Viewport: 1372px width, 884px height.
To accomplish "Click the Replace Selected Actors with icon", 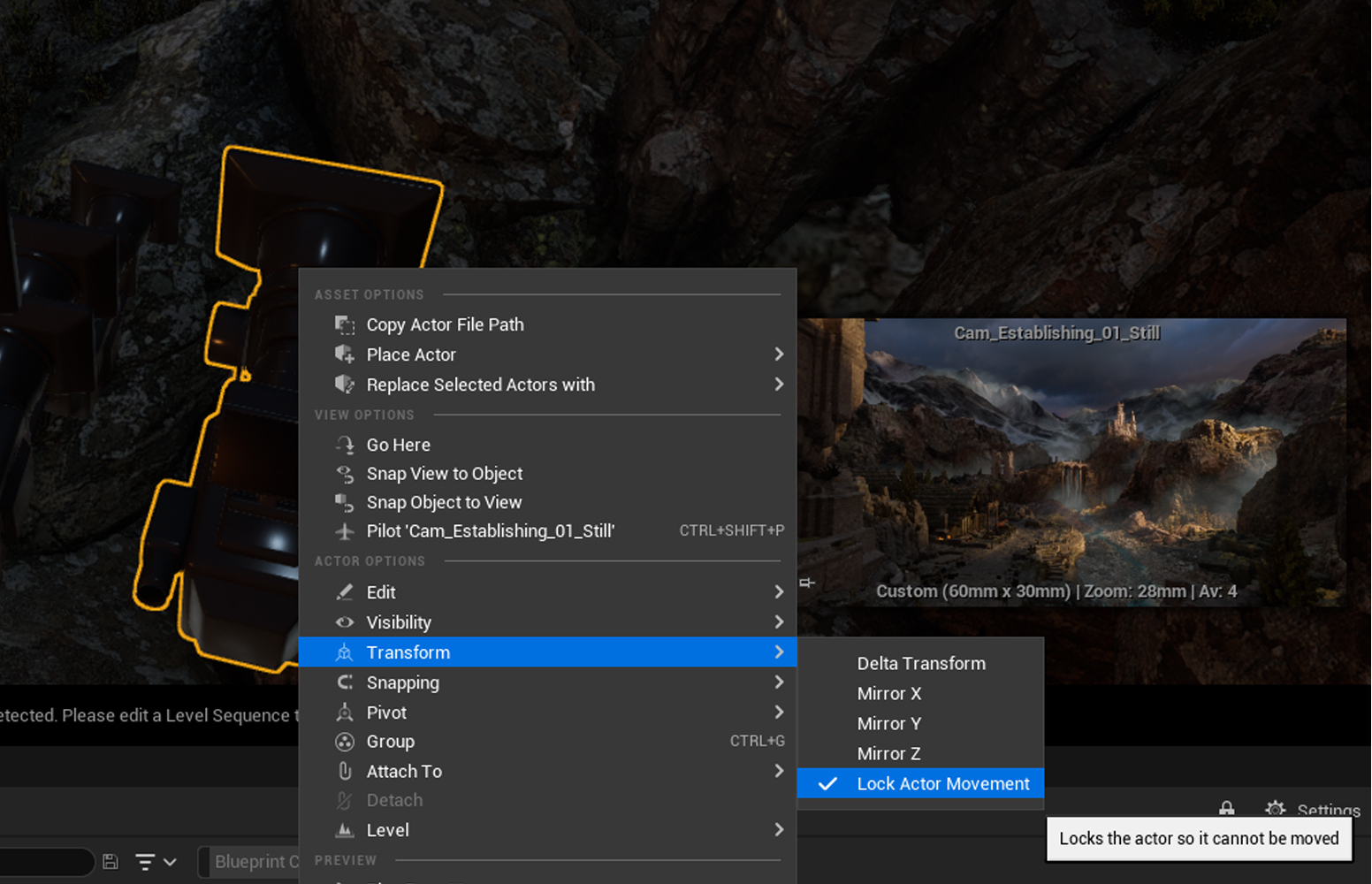I will pos(345,385).
